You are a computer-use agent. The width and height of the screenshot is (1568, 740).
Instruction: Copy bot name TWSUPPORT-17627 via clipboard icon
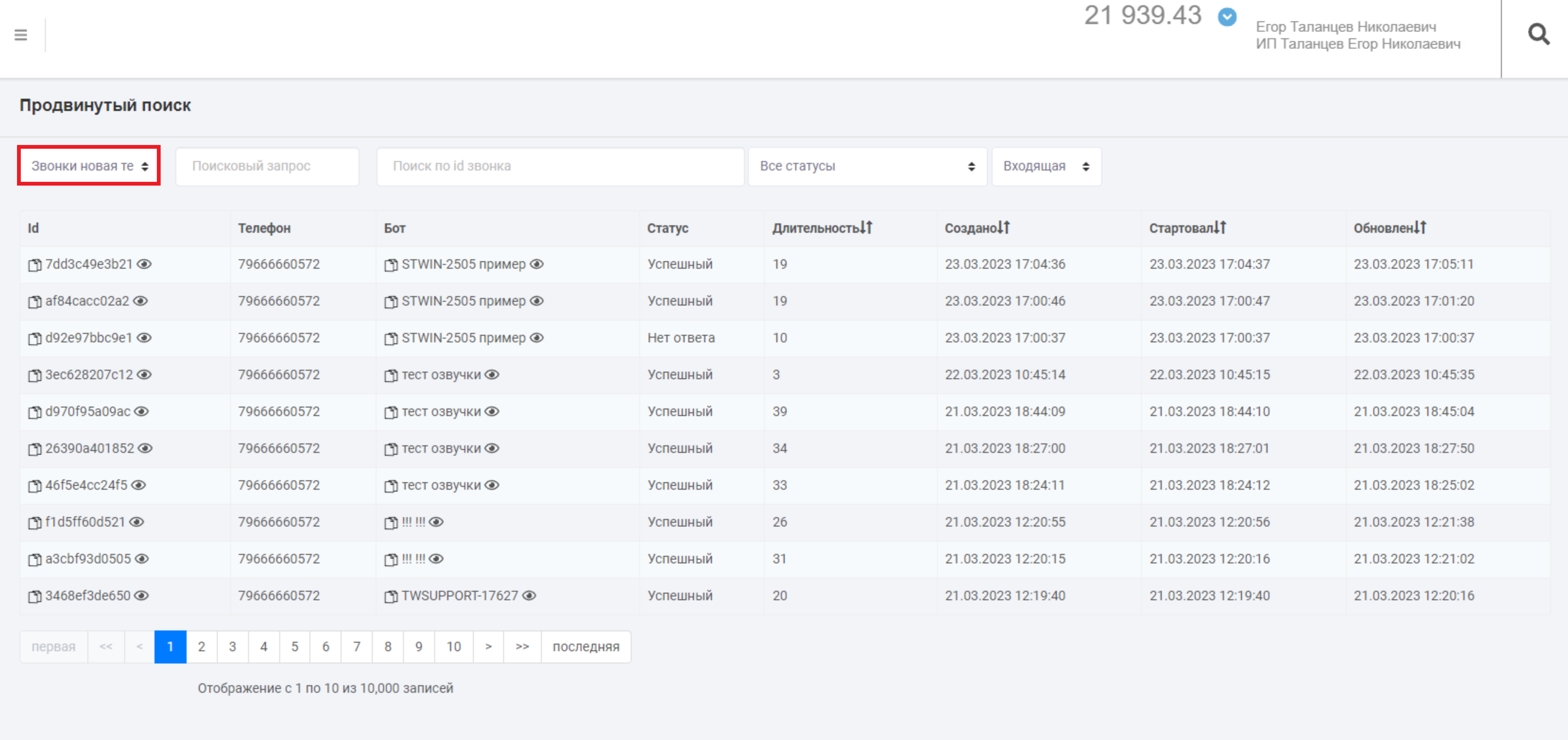tap(390, 596)
